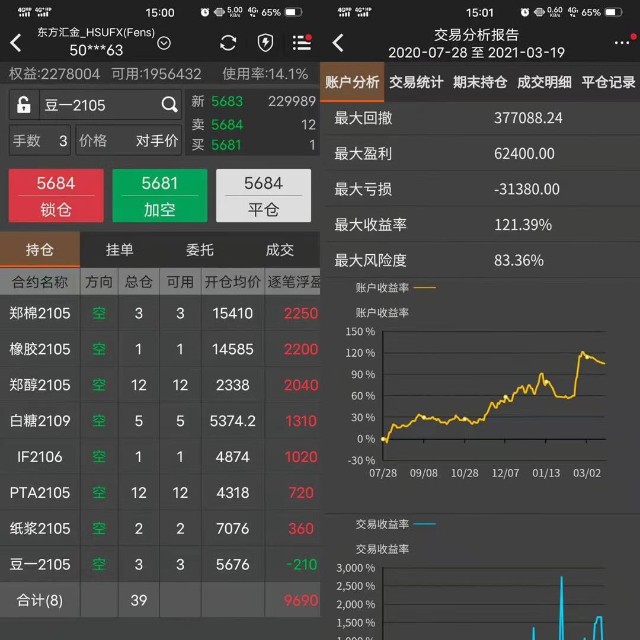Click the 最大盈利 62400.00 row
The height and width of the screenshot is (640, 640).
(480, 153)
